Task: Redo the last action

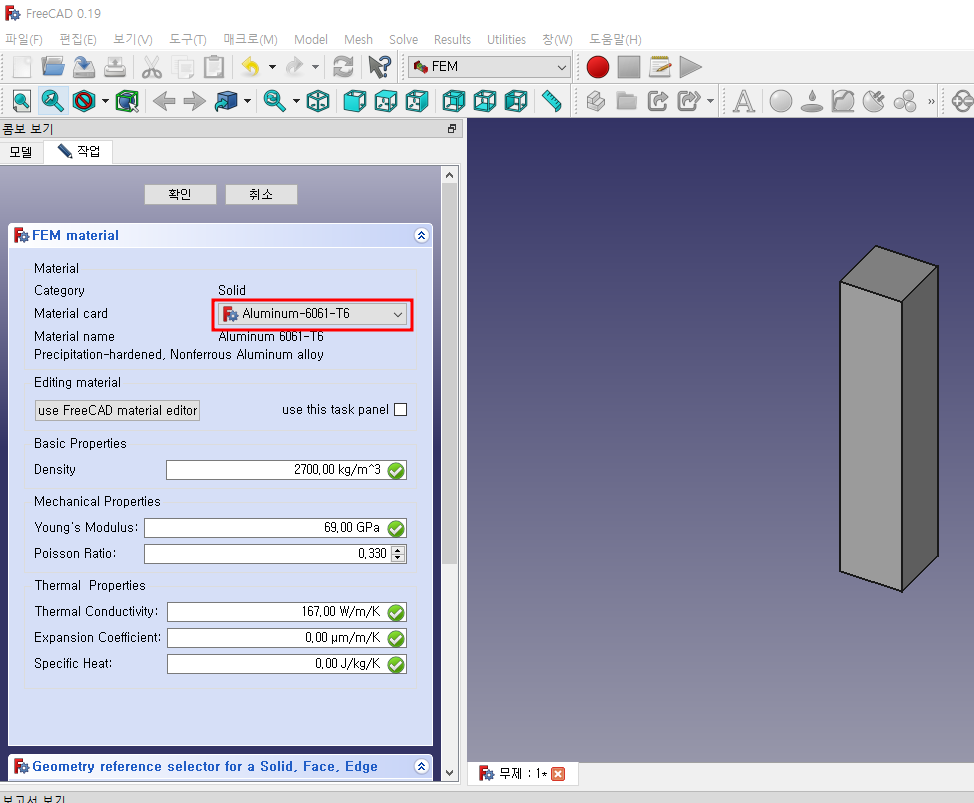Action: coord(294,67)
